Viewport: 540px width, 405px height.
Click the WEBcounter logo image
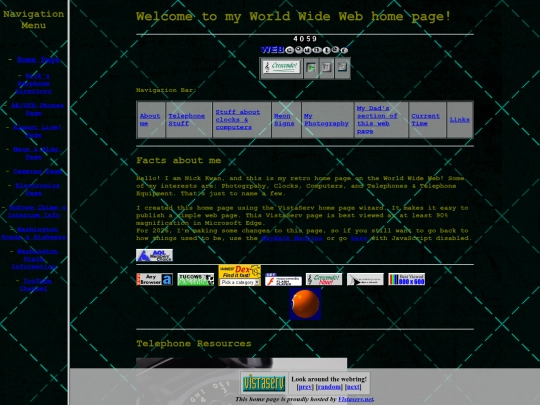[x=304, y=50]
